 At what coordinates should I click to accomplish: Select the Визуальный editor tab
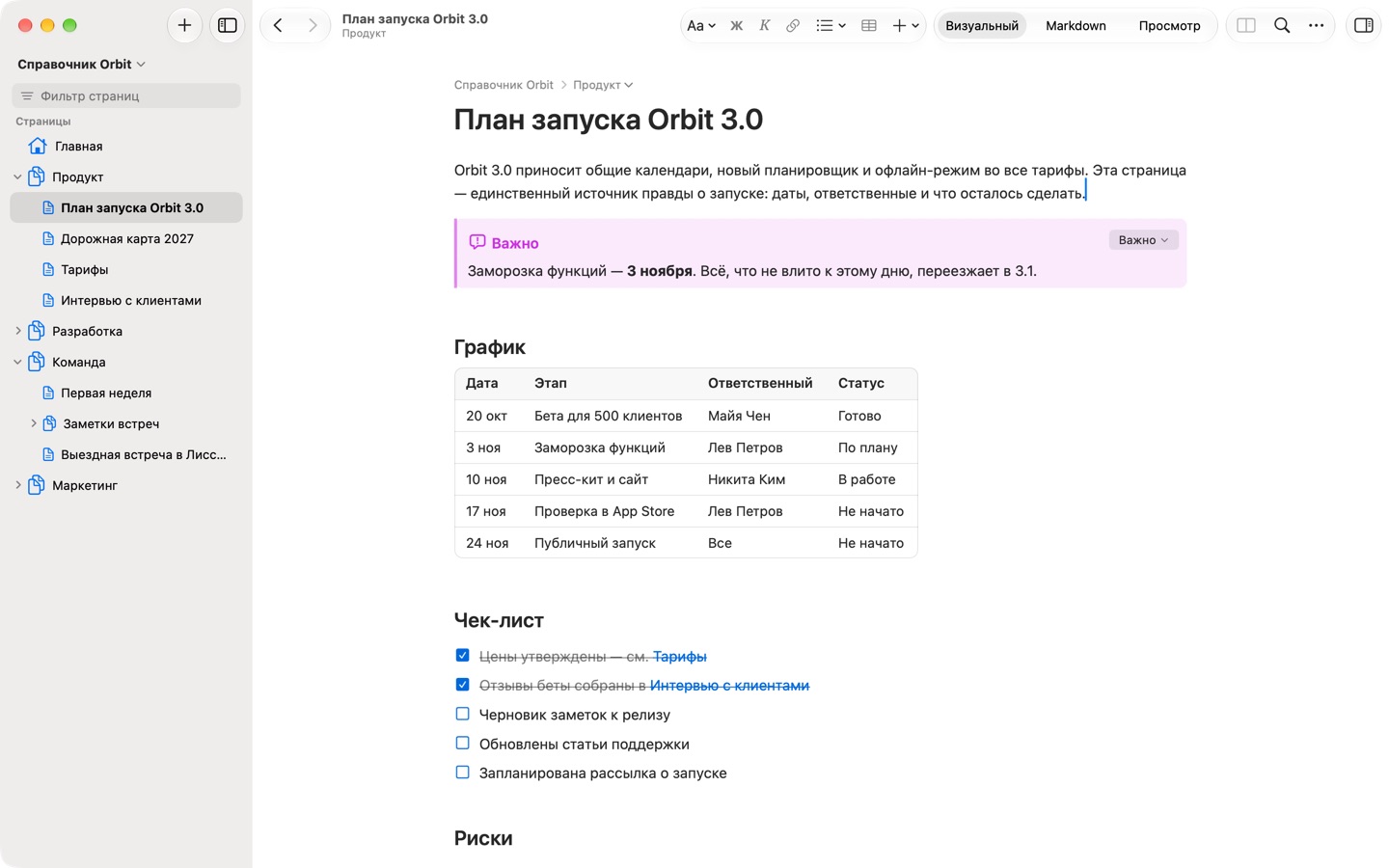pyautogui.click(x=982, y=26)
